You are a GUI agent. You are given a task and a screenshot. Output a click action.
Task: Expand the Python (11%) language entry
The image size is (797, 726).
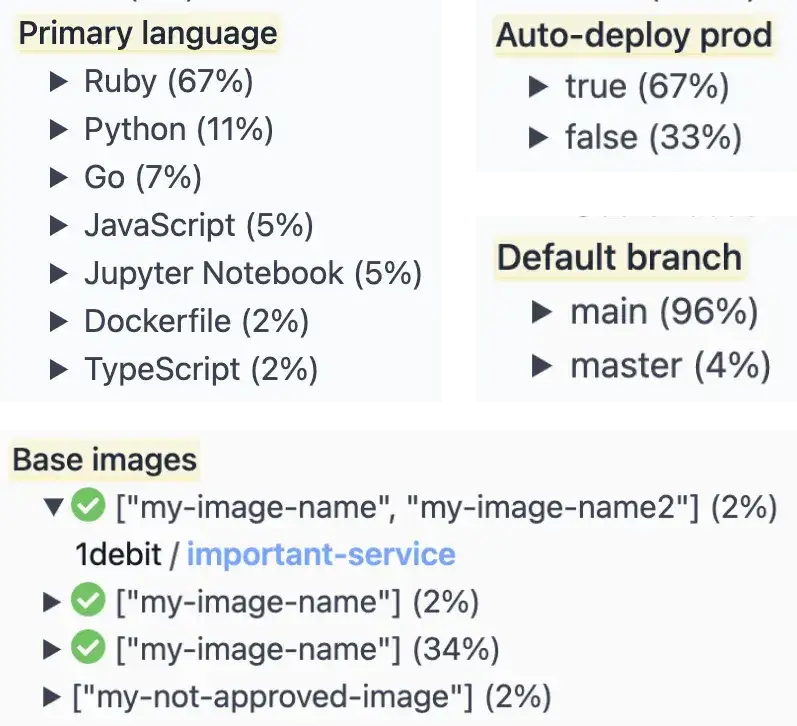point(58,130)
